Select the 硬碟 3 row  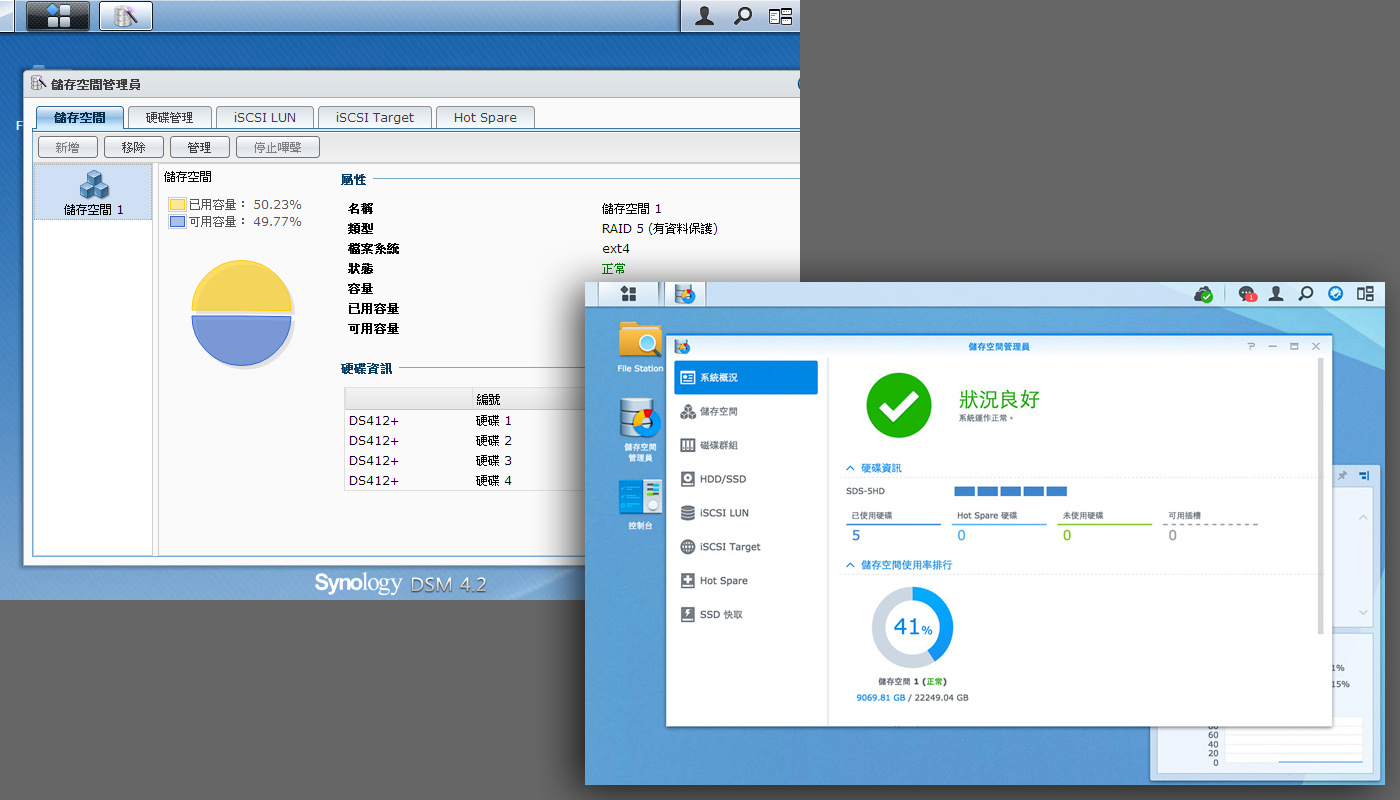[465, 461]
